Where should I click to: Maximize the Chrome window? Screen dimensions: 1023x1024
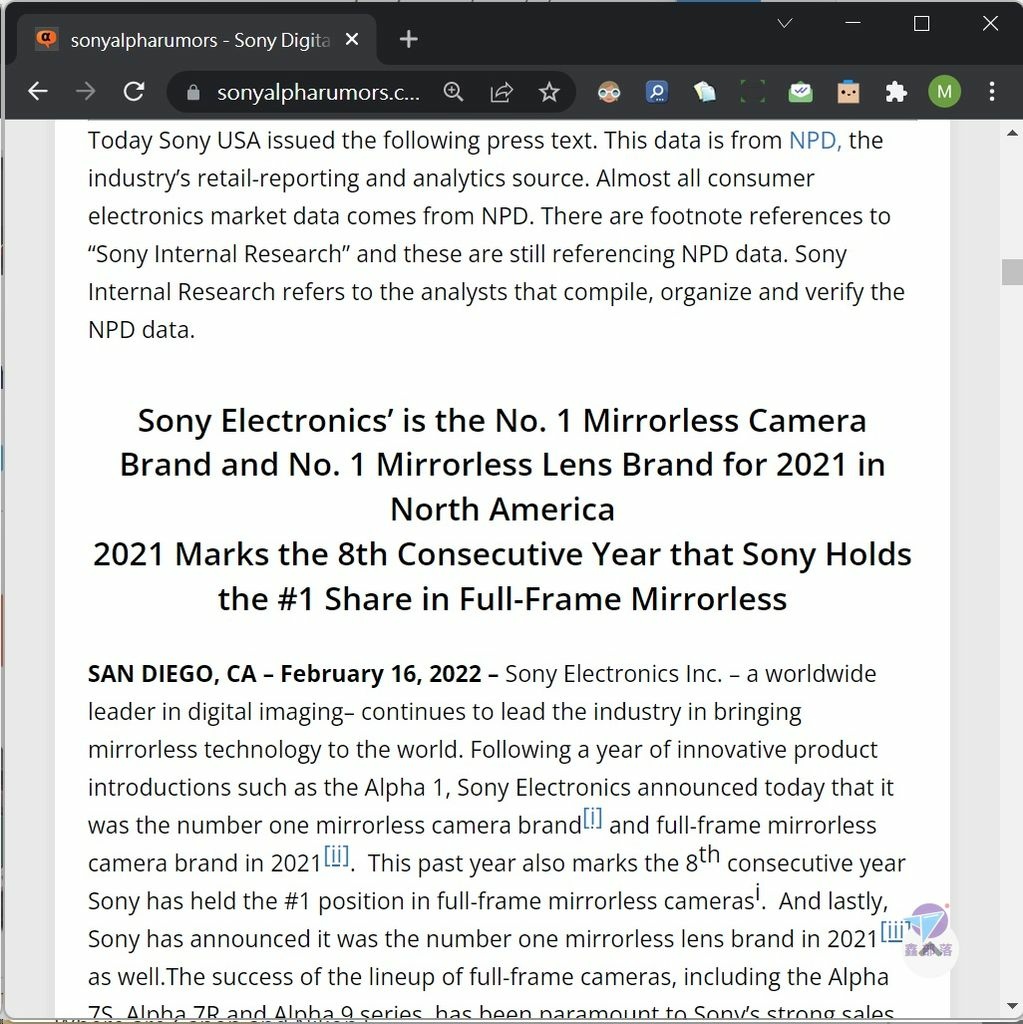click(922, 24)
